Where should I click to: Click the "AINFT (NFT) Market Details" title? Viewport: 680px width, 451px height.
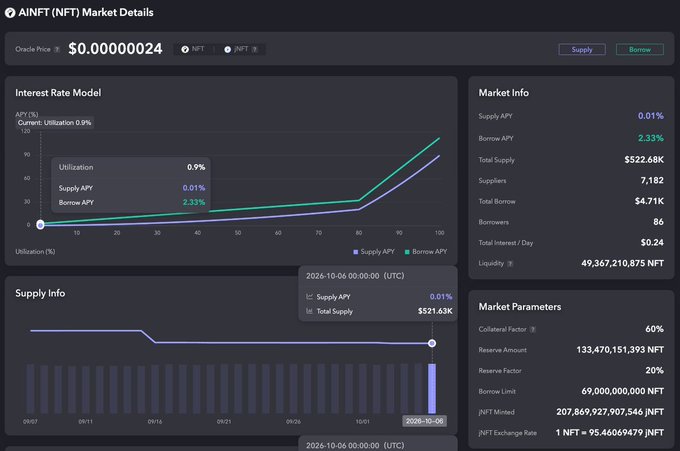point(86,13)
